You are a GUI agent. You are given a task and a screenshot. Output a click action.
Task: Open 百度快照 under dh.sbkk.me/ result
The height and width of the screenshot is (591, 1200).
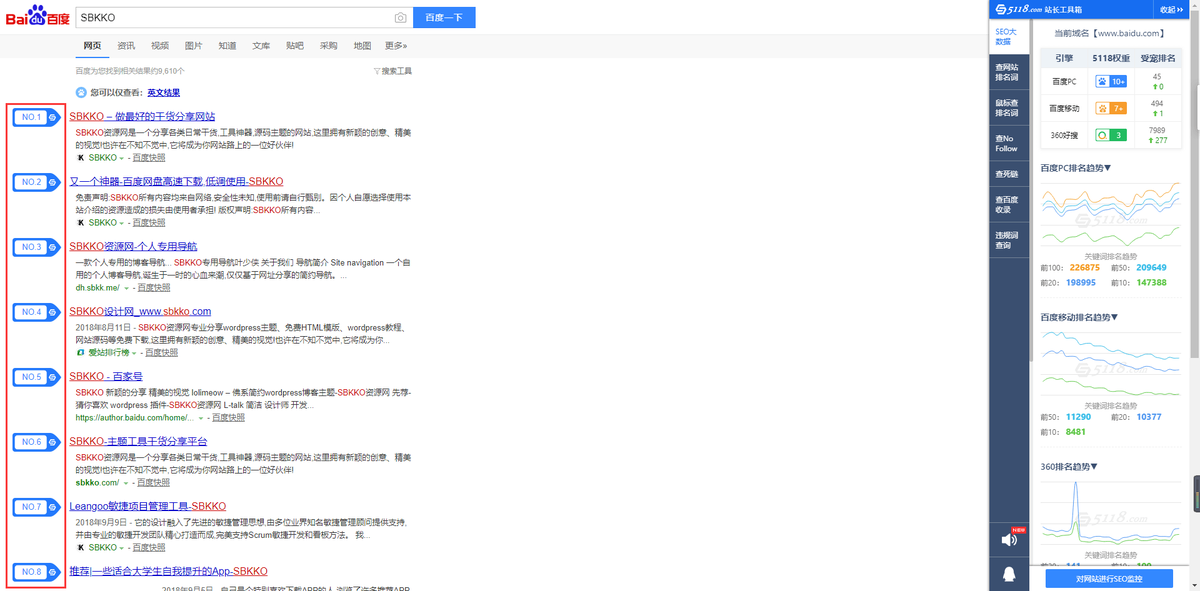tap(153, 288)
